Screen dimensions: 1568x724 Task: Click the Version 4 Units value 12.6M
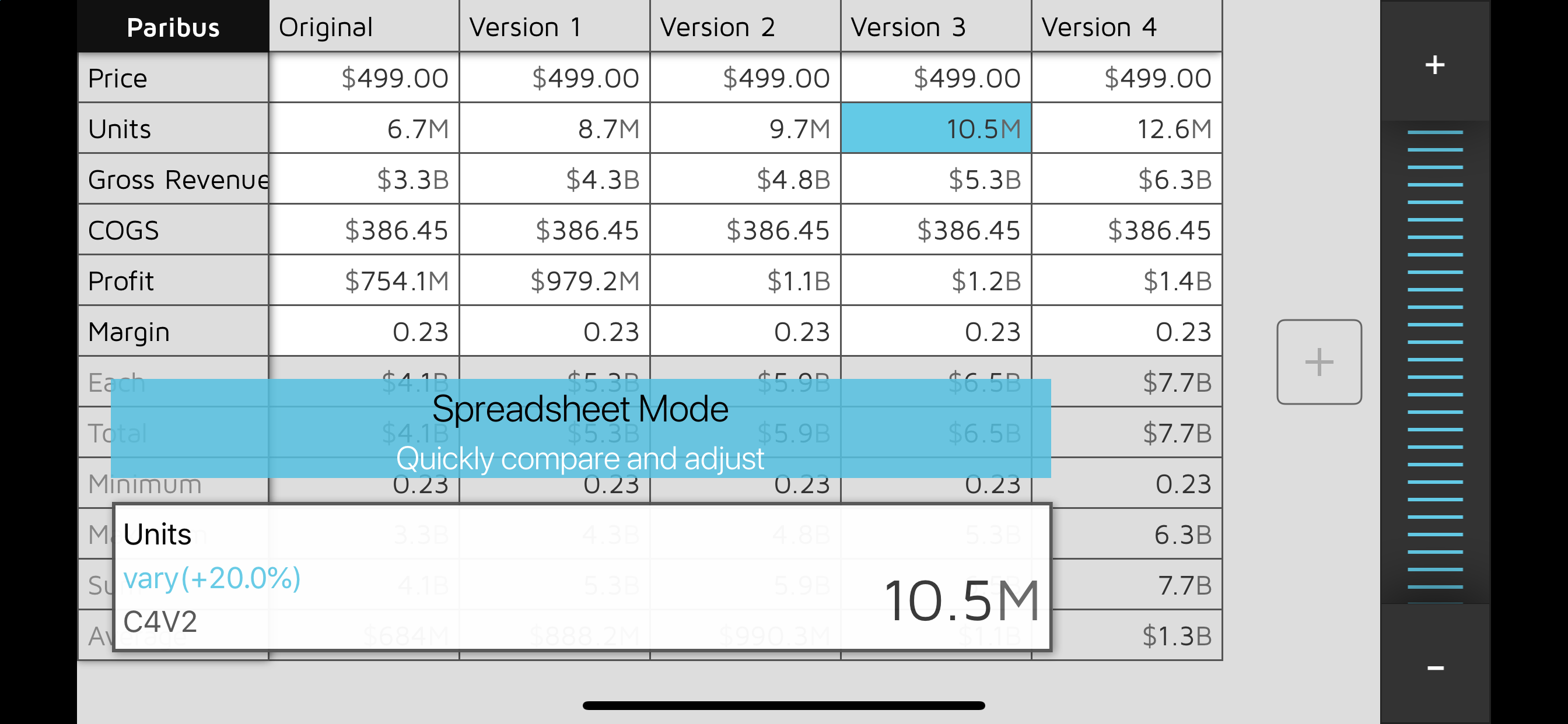(x=1126, y=128)
